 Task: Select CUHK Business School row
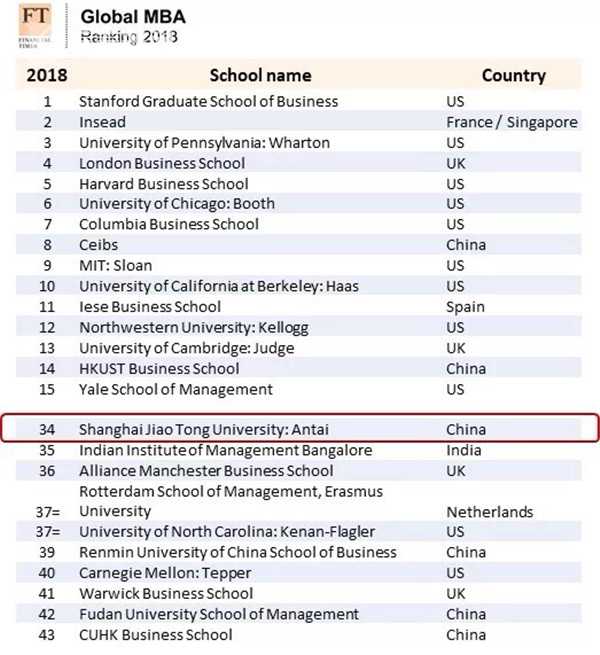pos(299,635)
